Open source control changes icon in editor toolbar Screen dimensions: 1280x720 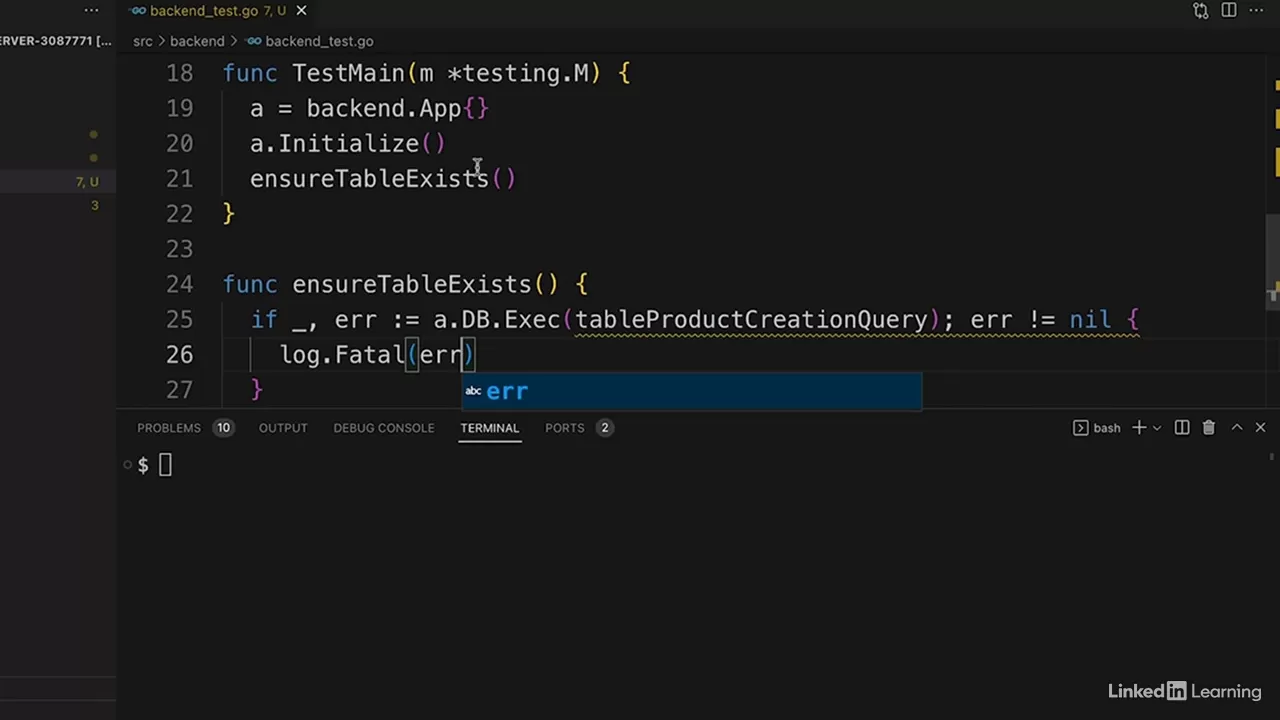tap(1200, 11)
